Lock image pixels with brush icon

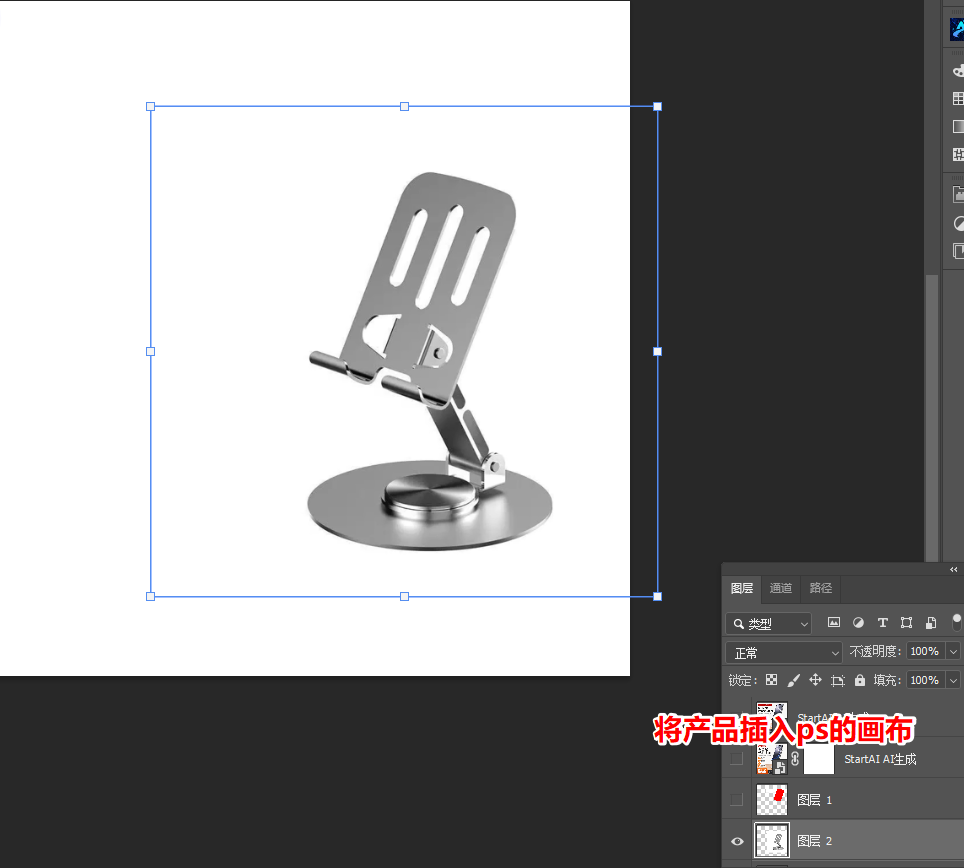[x=794, y=680]
